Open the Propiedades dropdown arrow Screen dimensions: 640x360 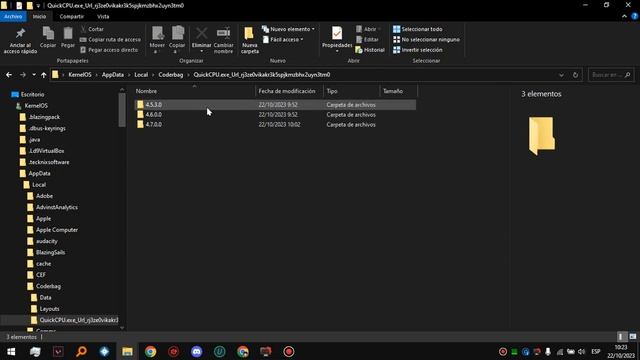pyautogui.click(x=337, y=51)
